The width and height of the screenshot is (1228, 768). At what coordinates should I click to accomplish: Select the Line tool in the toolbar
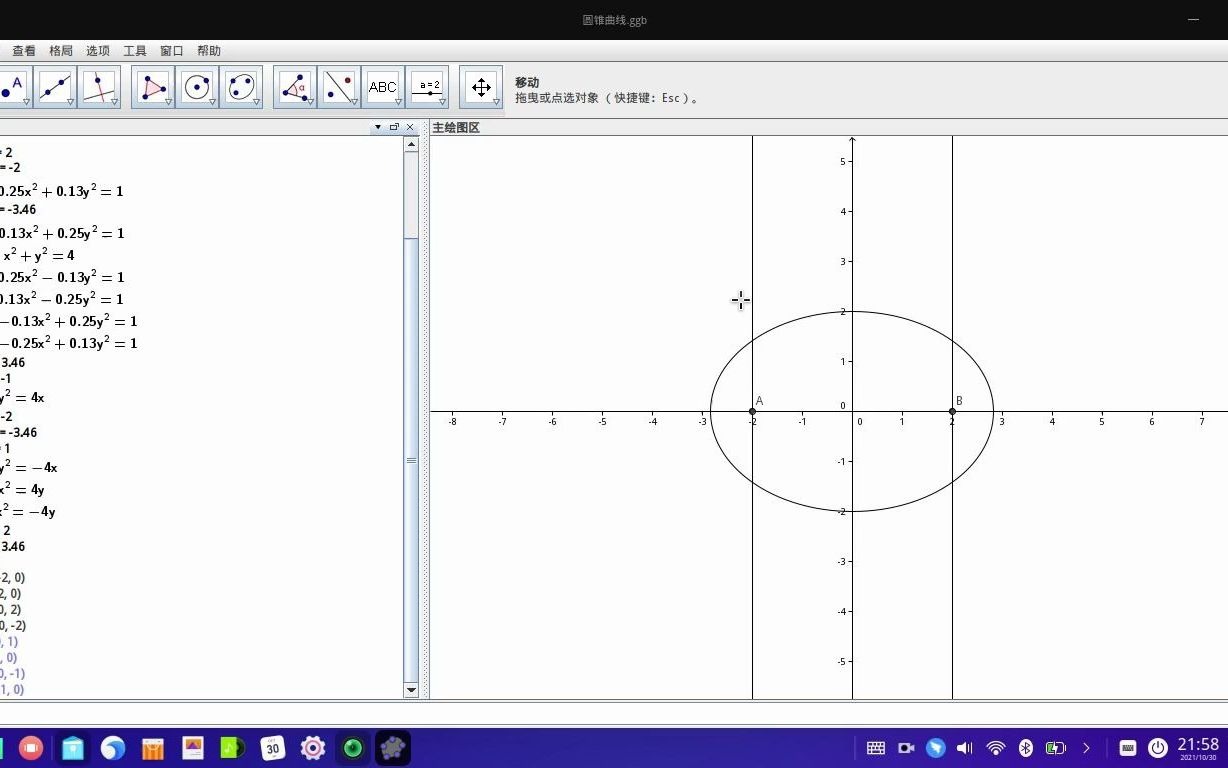(x=55, y=86)
